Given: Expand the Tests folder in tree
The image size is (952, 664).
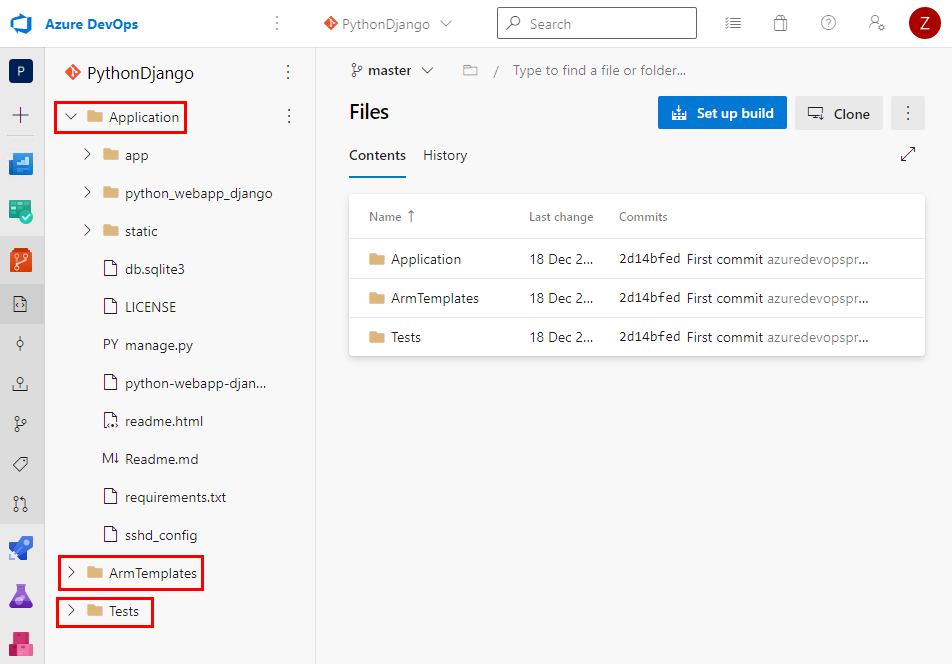Looking at the screenshot, I should click(71, 611).
